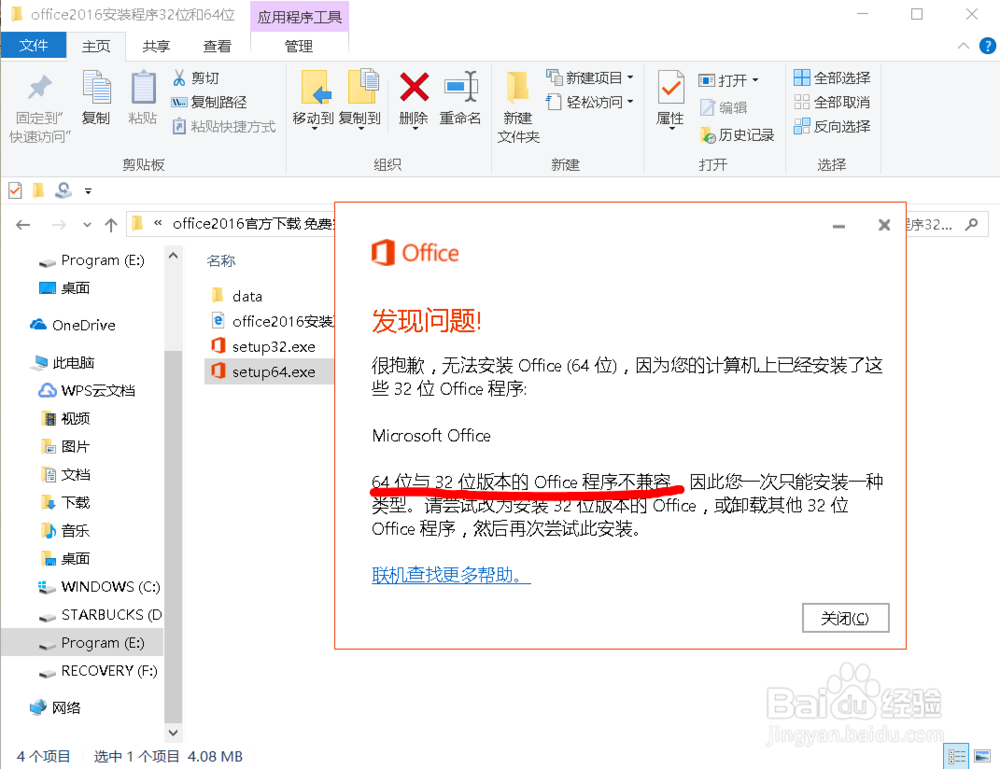Switch to the 管理 tab
1000x769 pixels.
click(298, 46)
